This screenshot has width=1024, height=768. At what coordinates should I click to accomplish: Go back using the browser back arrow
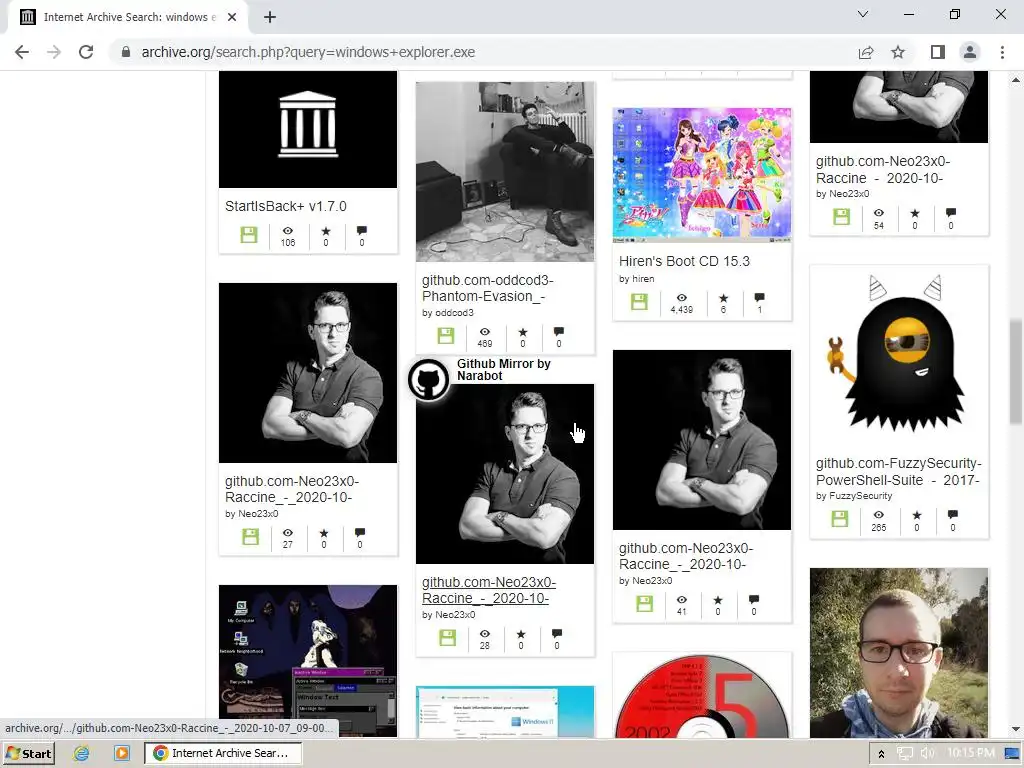point(22,52)
